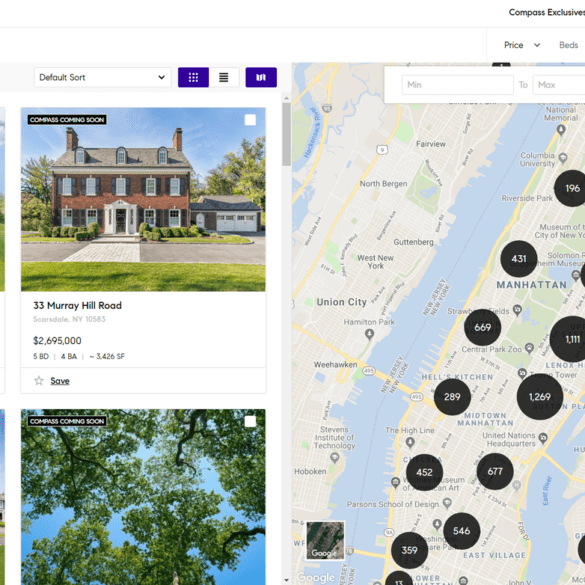Expand the Price filter dropdown
The height and width of the screenshot is (585, 585).
click(522, 45)
